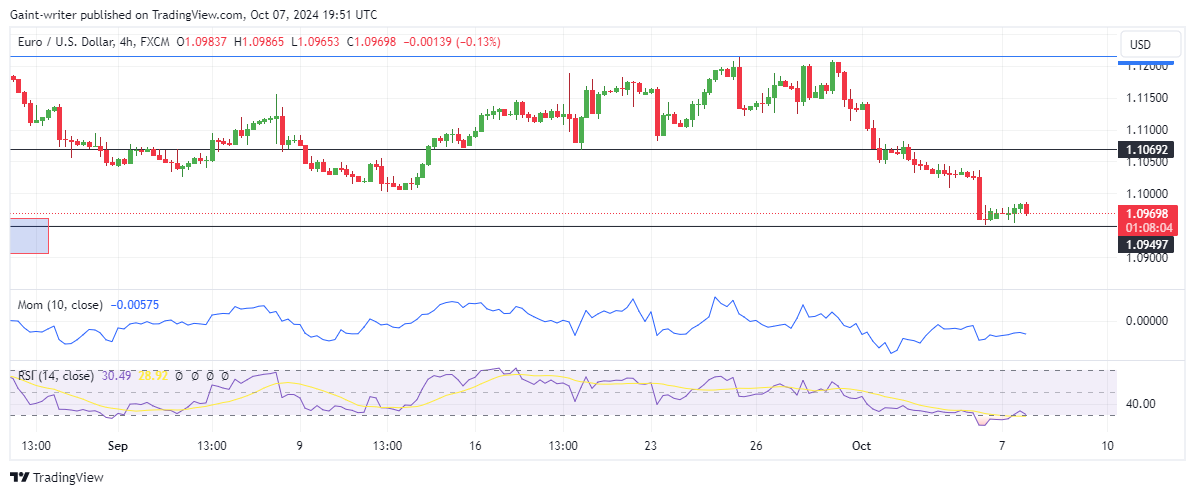Click the 40.00 RSI scale label
This screenshot has width=1195, height=495.
coord(1140,404)
